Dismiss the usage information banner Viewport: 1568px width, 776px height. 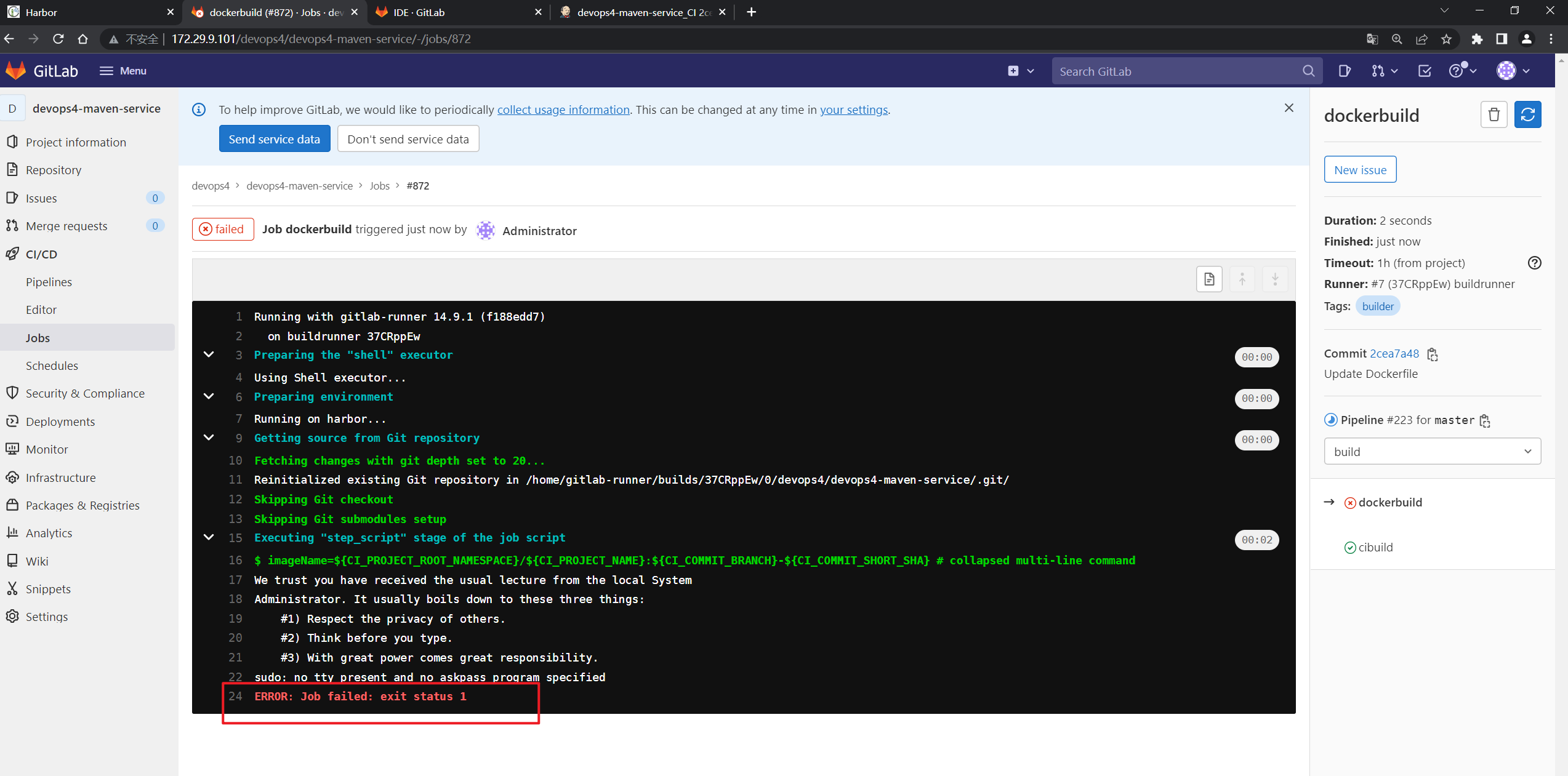click(x=1289, y=108)
